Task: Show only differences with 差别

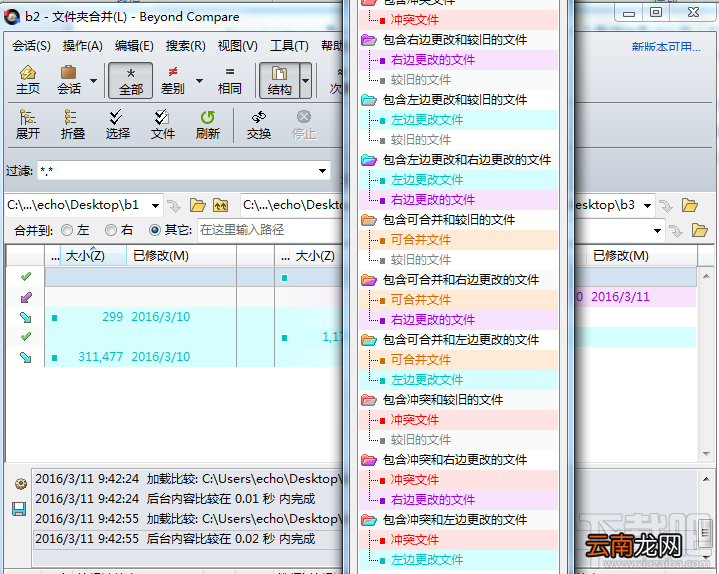Action: [172, 80]
